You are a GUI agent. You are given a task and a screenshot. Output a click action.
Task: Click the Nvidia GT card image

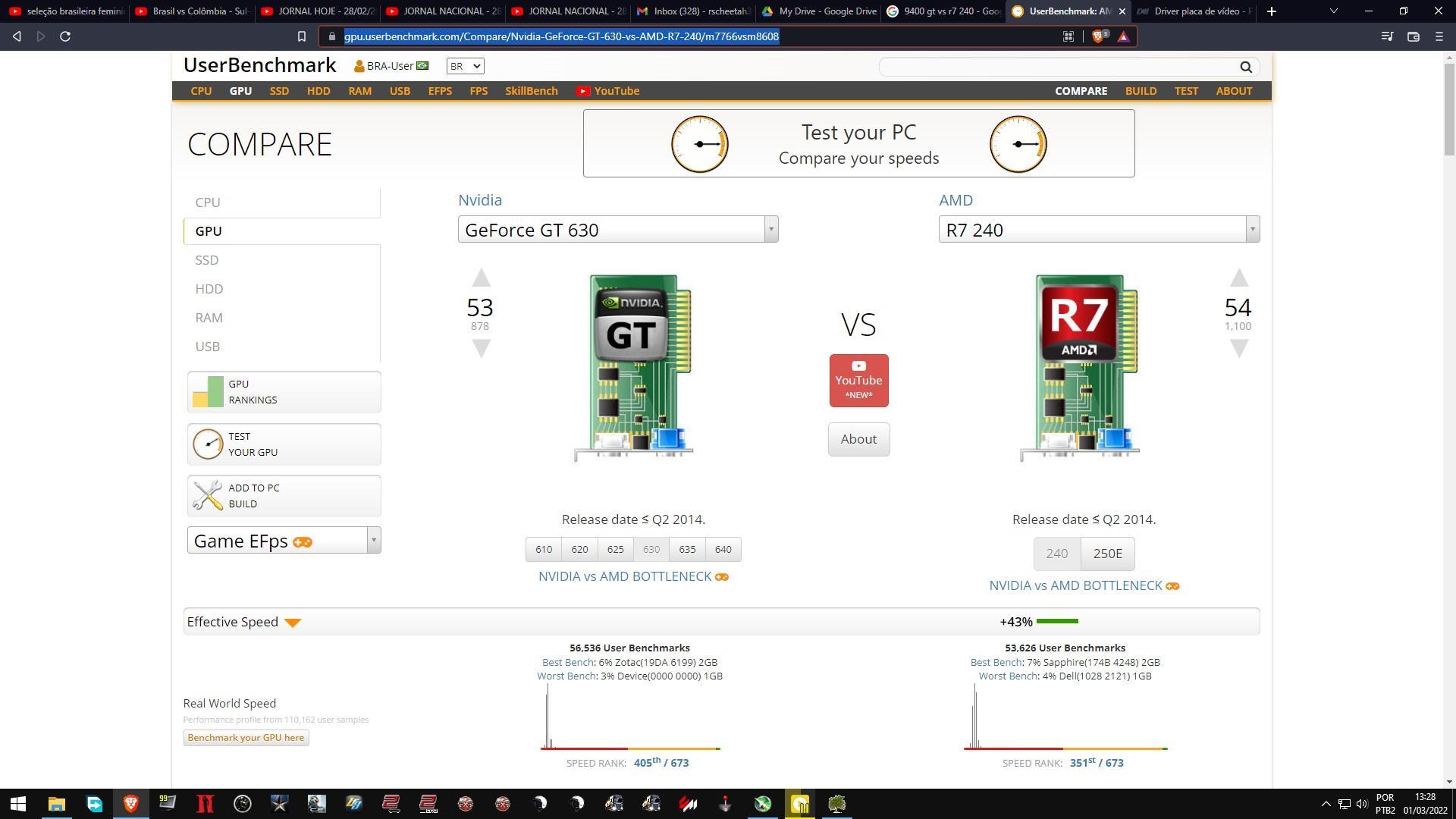633,368
